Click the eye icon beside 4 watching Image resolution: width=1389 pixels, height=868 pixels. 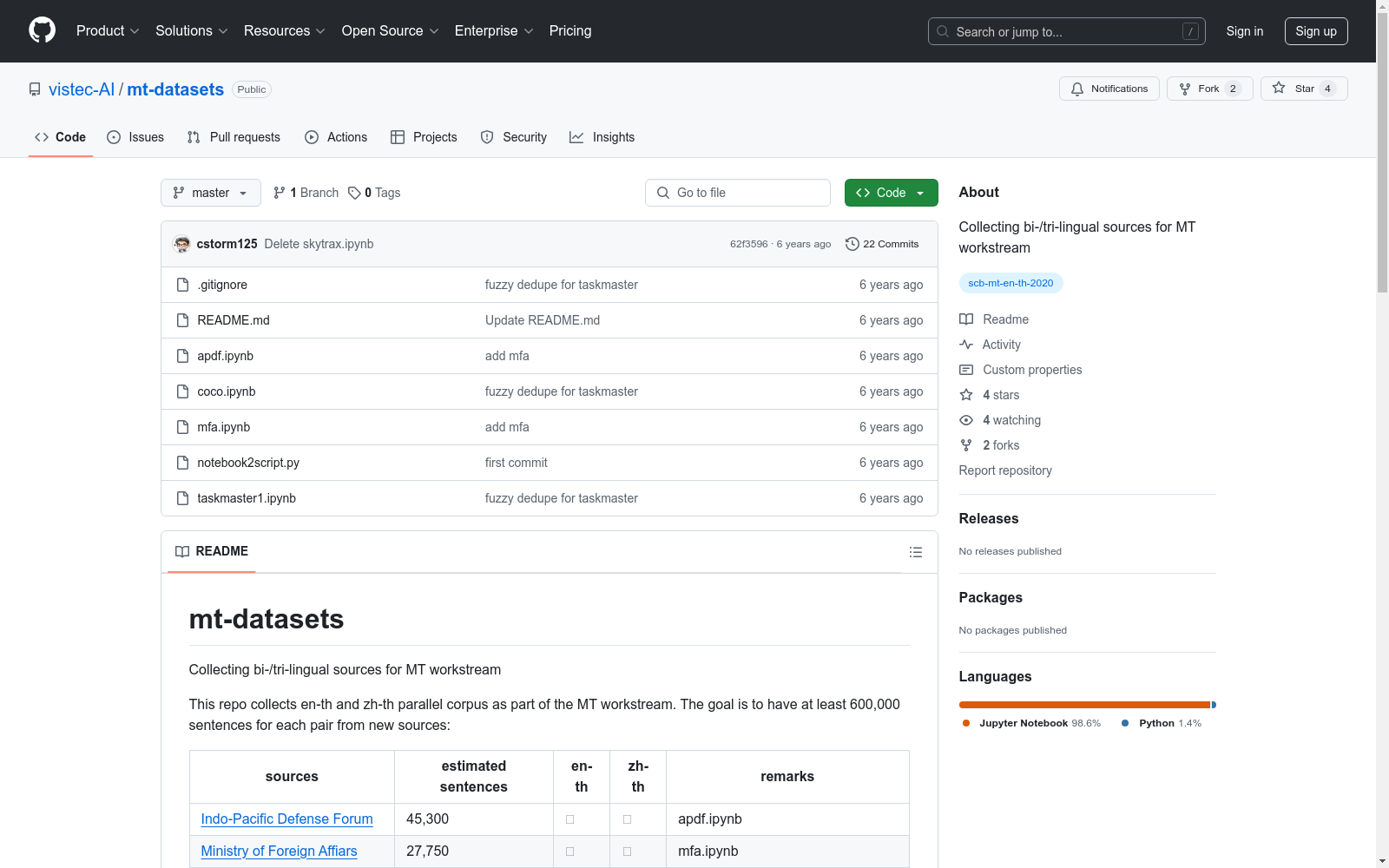pos(966,420)
